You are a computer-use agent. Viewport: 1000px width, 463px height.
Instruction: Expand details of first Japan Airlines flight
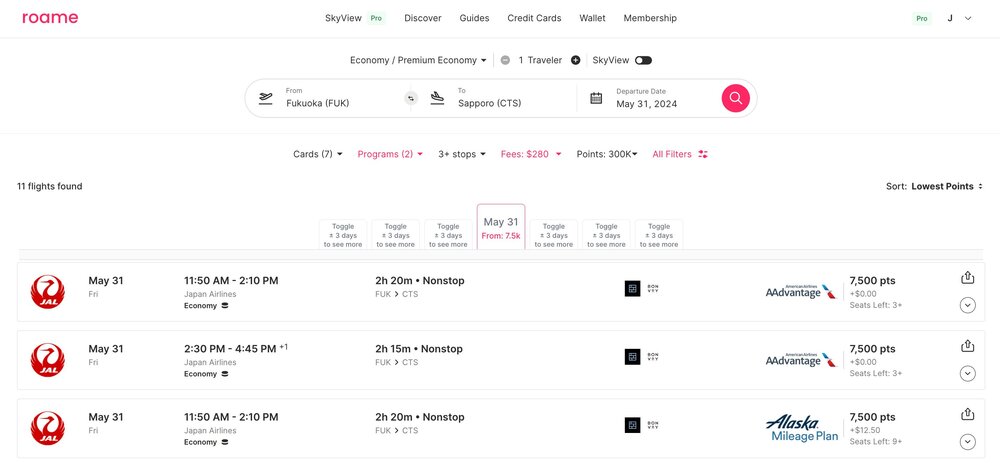point(967,305)
